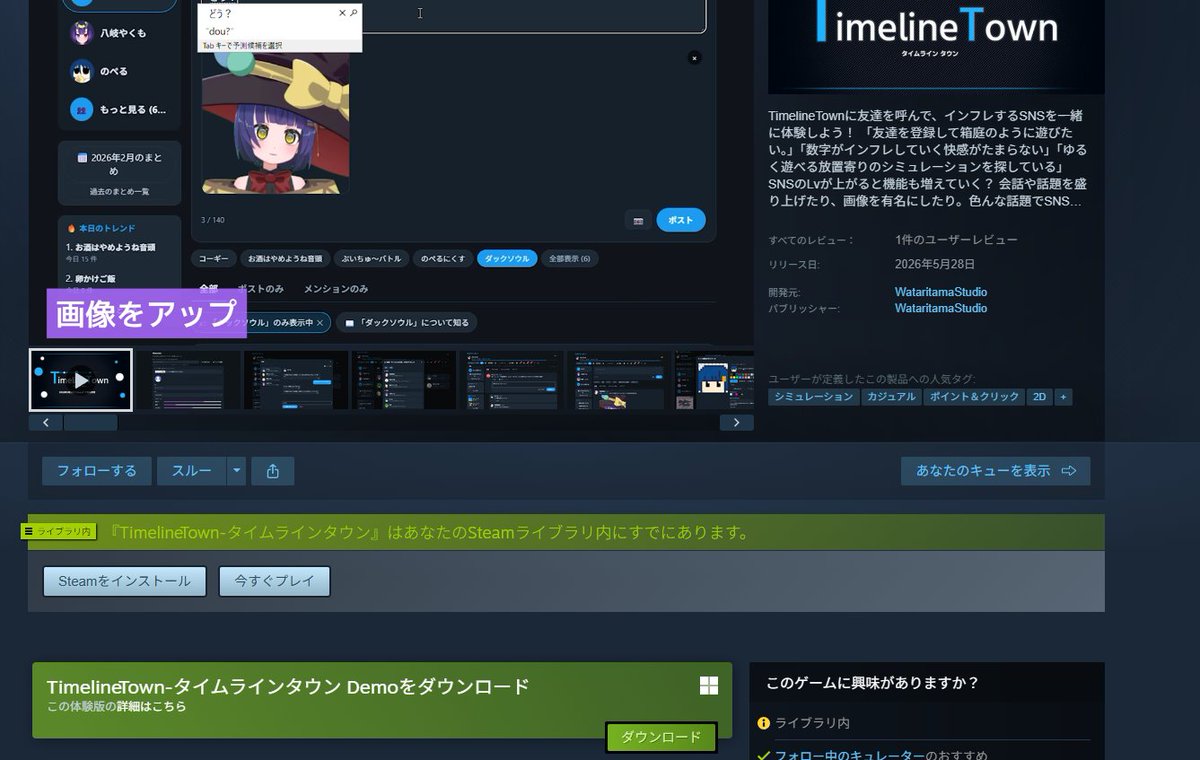Open the フォロー中のキュレーター link
This screenshot has width=1200, height=760.
(850, 755)
